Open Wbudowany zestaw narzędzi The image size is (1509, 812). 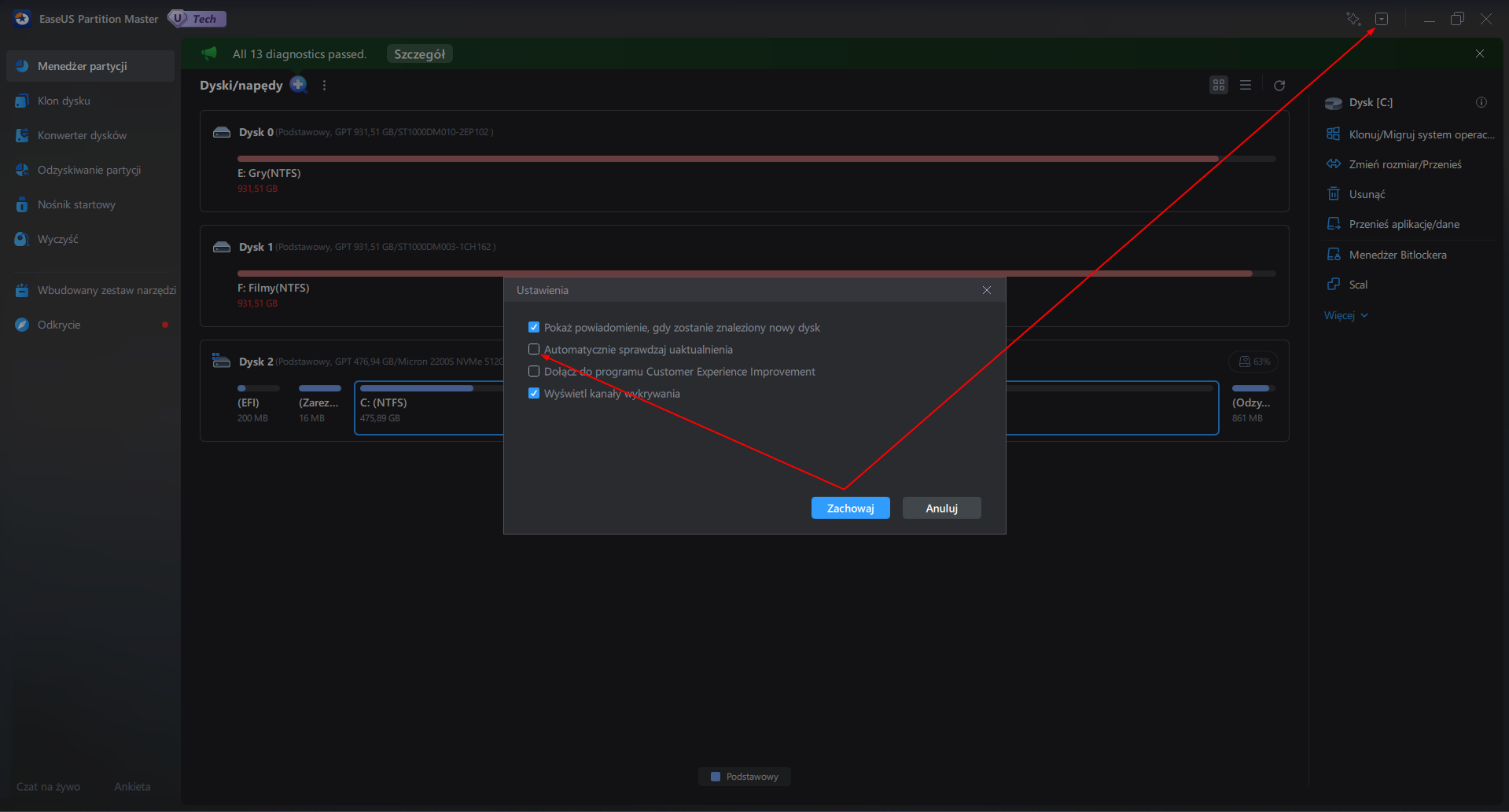(90, 290)
